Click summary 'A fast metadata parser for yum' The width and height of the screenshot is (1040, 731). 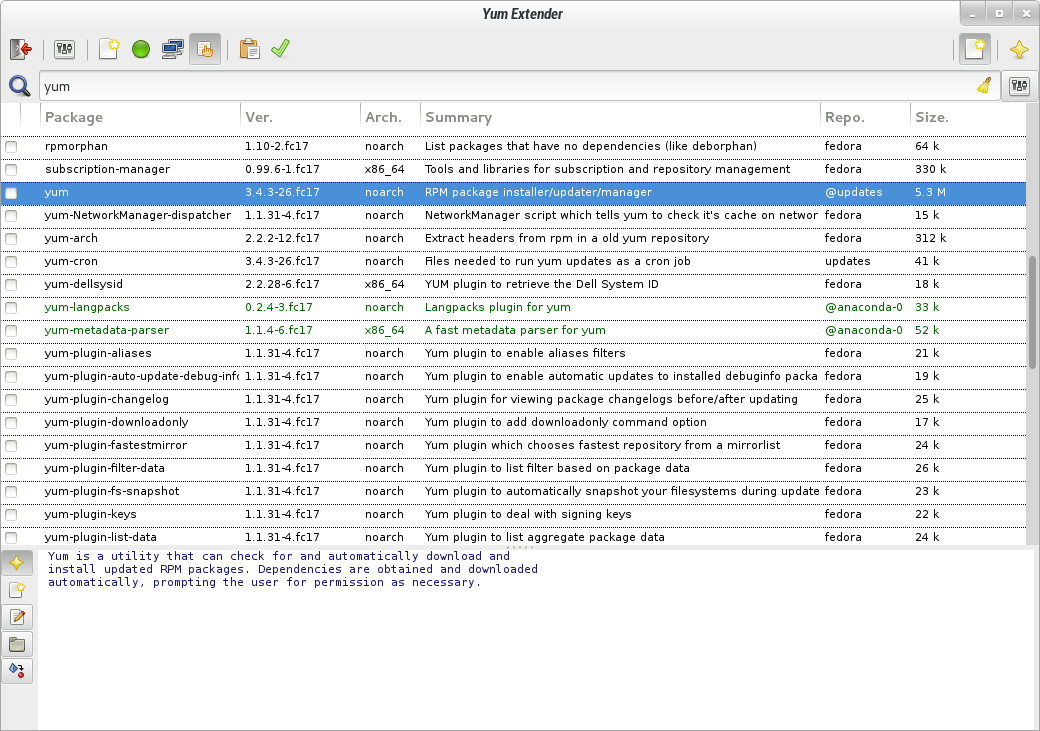[x=515, y=330]
